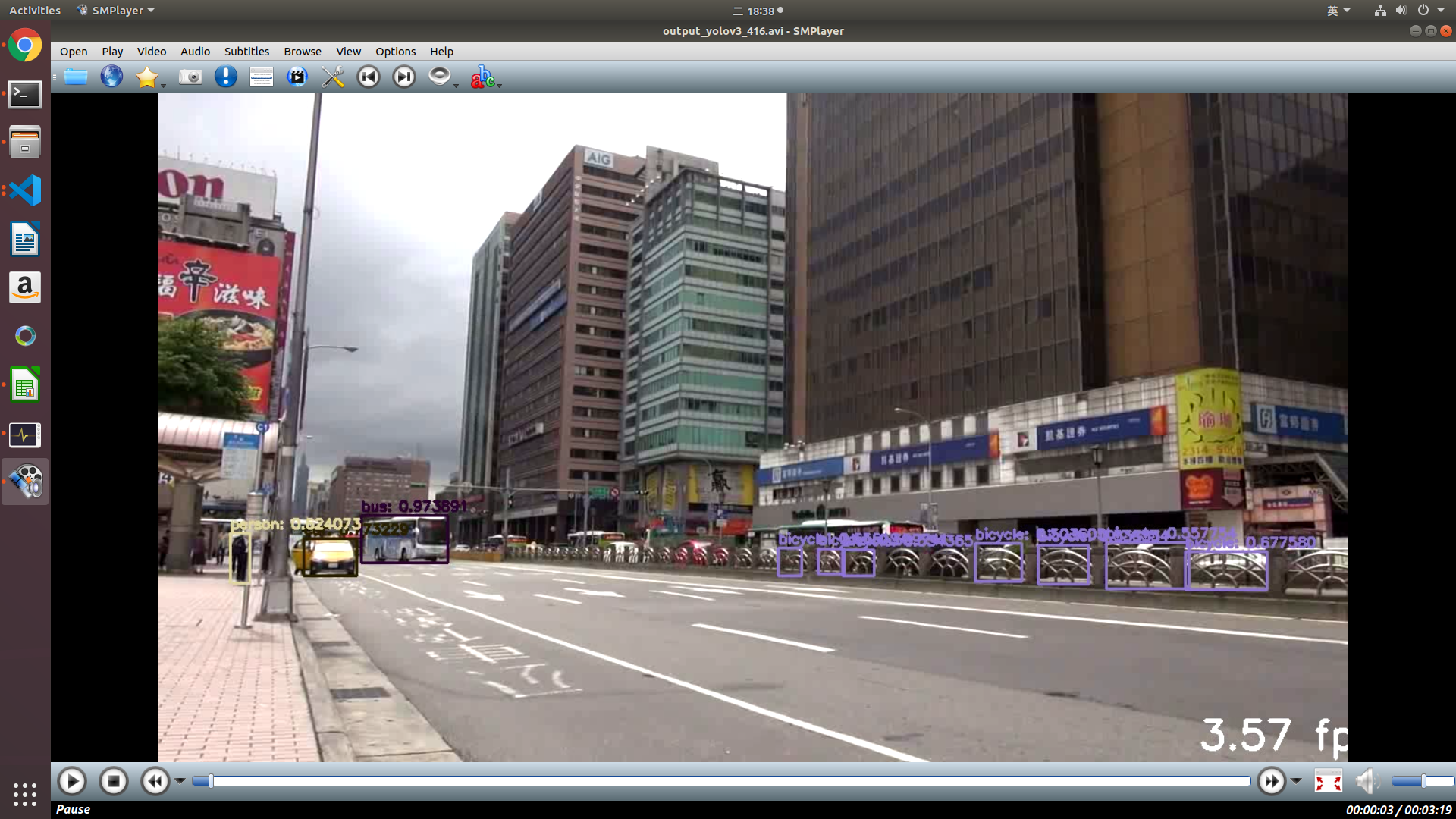
Task: Open the Options menu
Action: [395, 52]
